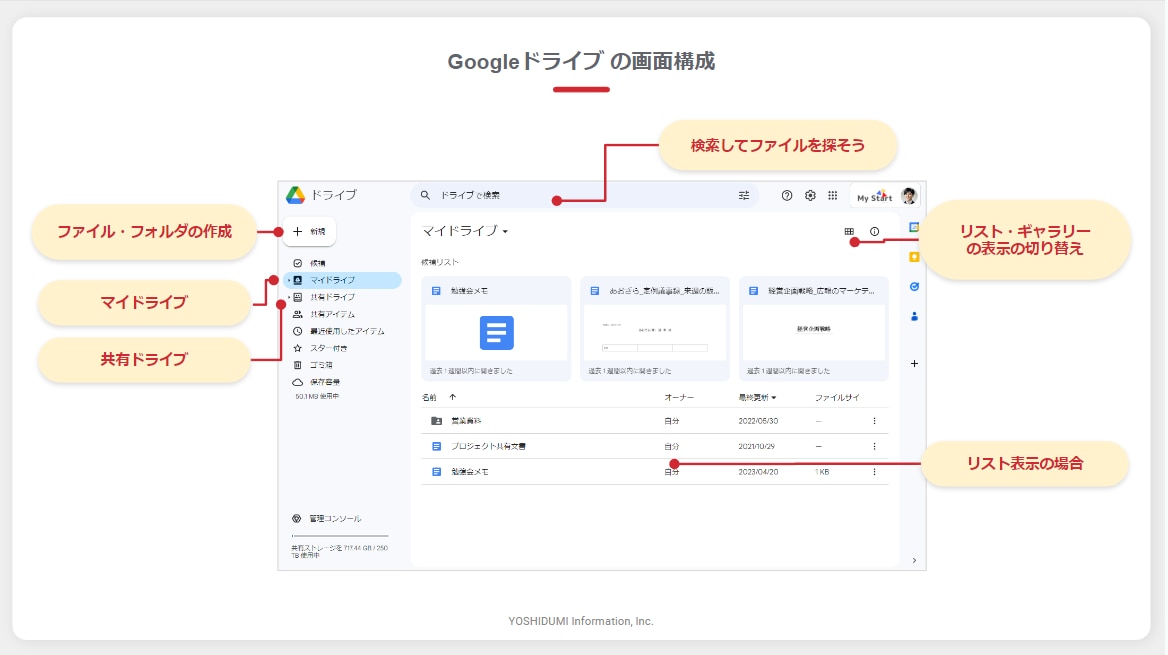Show details with the info icon

click(x=875, y=232)
